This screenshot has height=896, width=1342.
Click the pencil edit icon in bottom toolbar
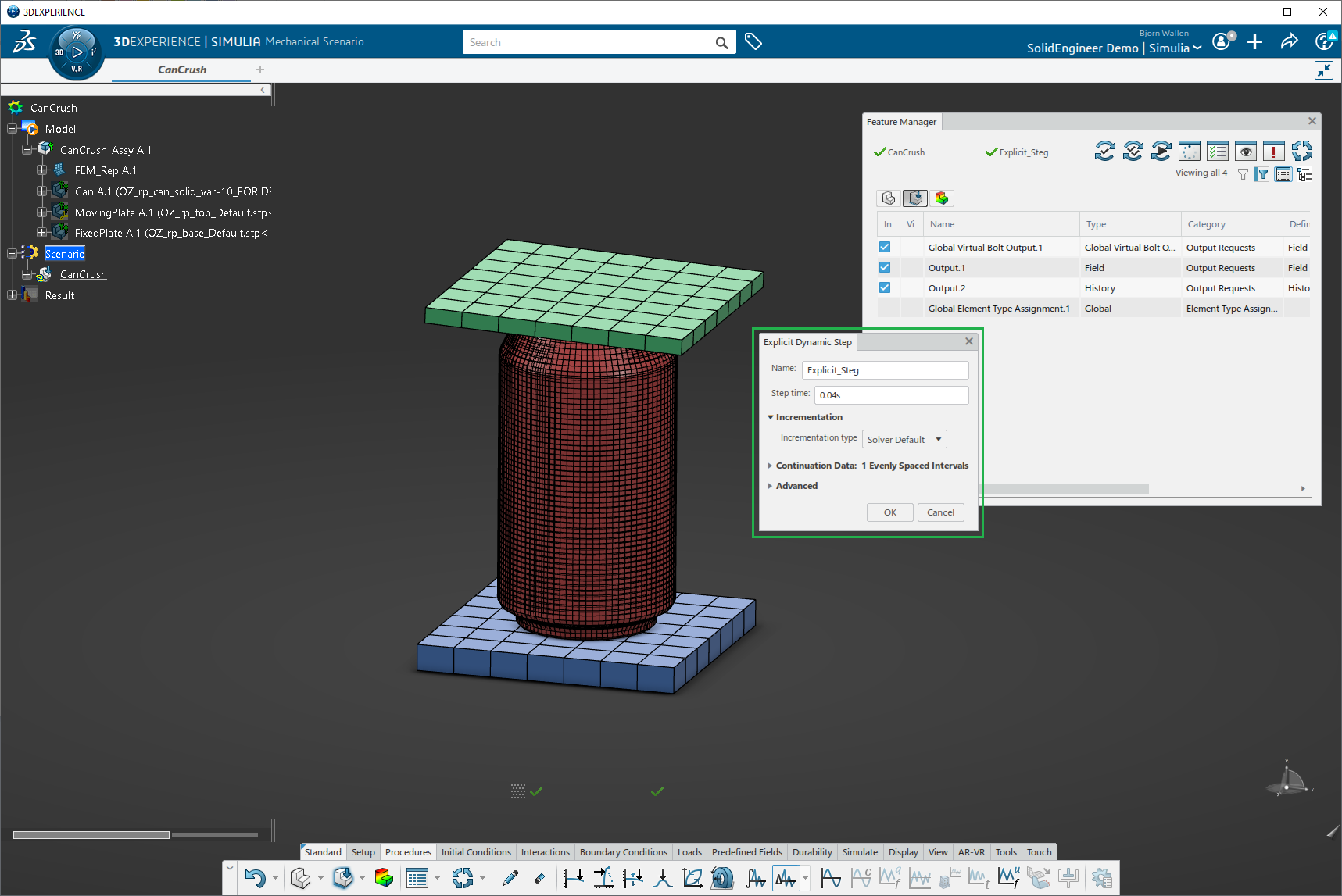pos(510,878)
